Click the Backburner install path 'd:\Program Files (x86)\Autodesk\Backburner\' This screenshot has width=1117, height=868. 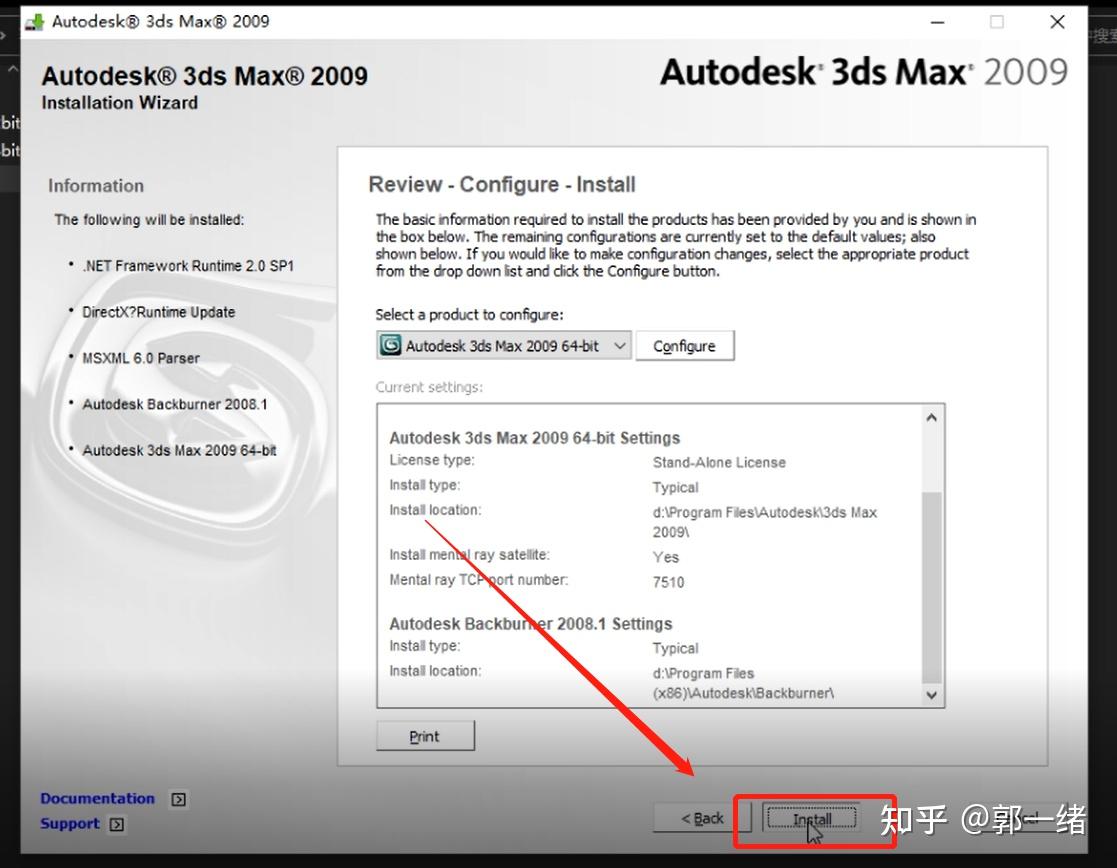click(x=743, y=683)
